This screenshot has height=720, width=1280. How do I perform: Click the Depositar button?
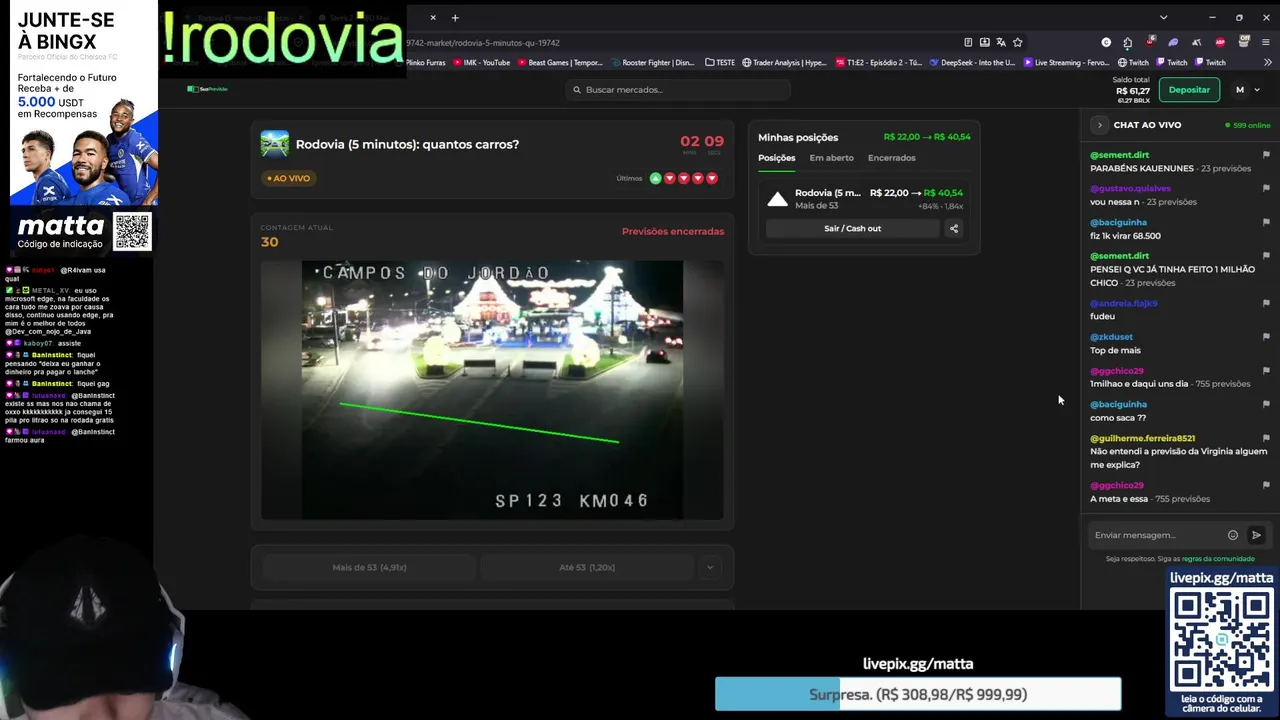pos(1189,90)
